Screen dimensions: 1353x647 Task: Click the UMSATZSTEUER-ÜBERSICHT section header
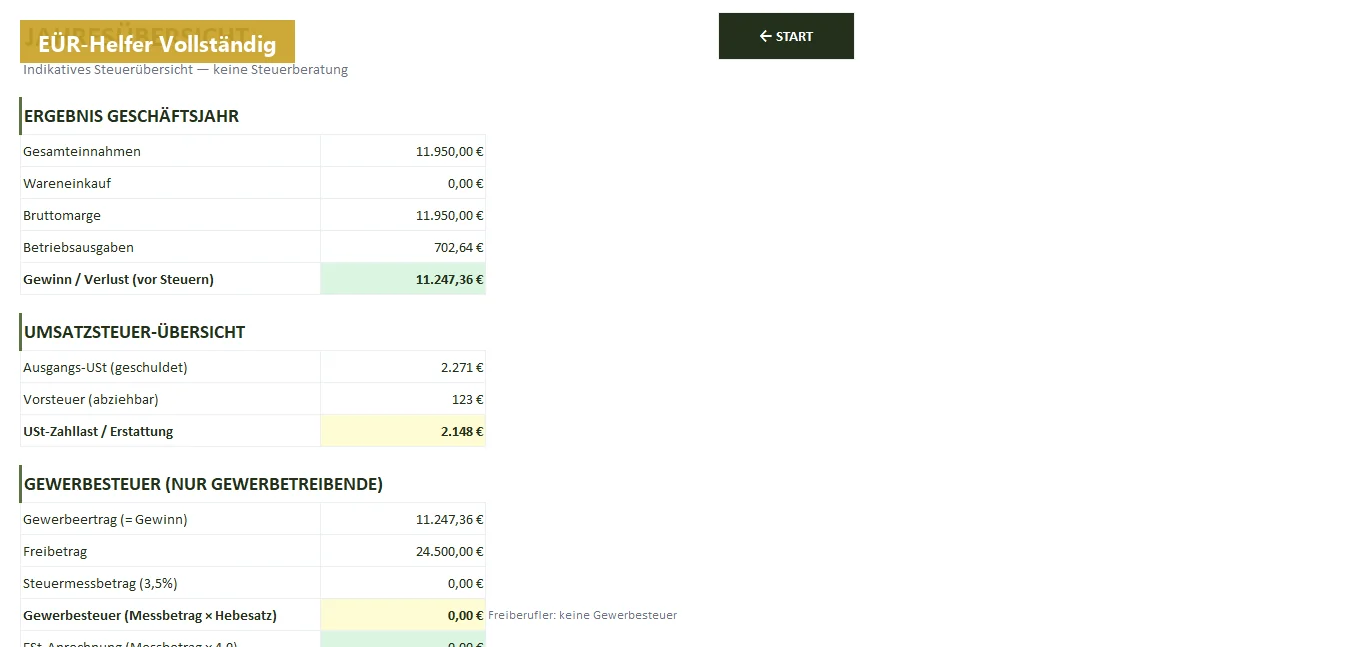coord(134,332)
